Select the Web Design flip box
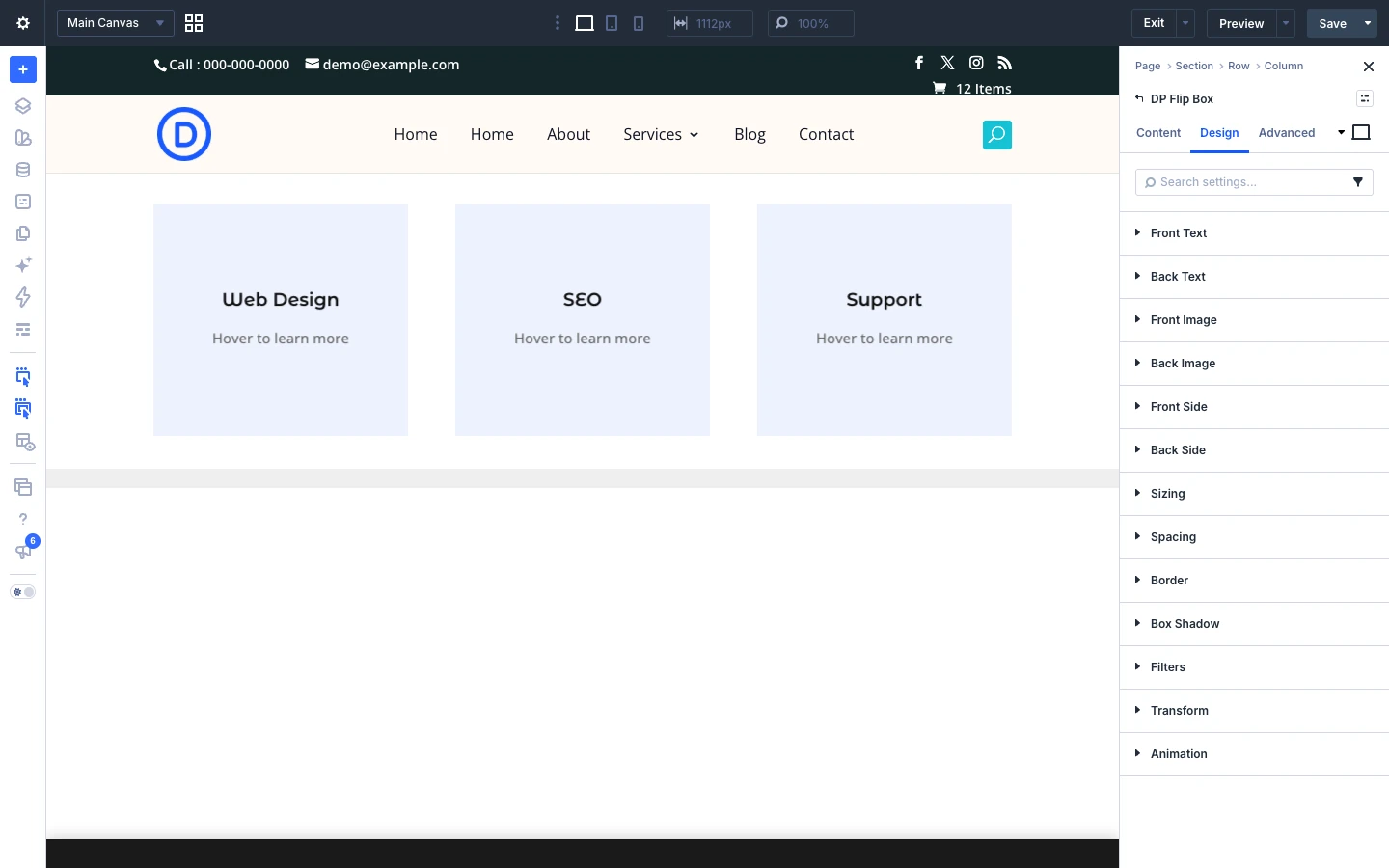 (x=281, y=320)
